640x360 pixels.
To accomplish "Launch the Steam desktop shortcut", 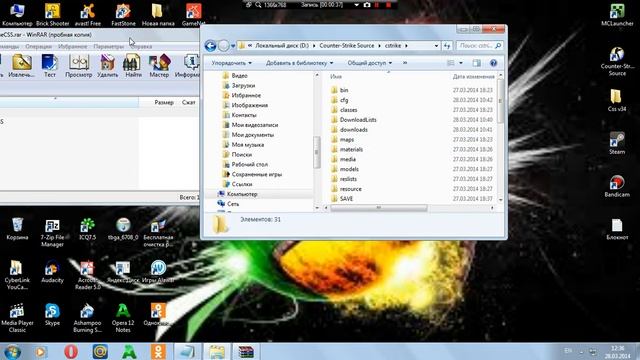I will coord(617,143).
